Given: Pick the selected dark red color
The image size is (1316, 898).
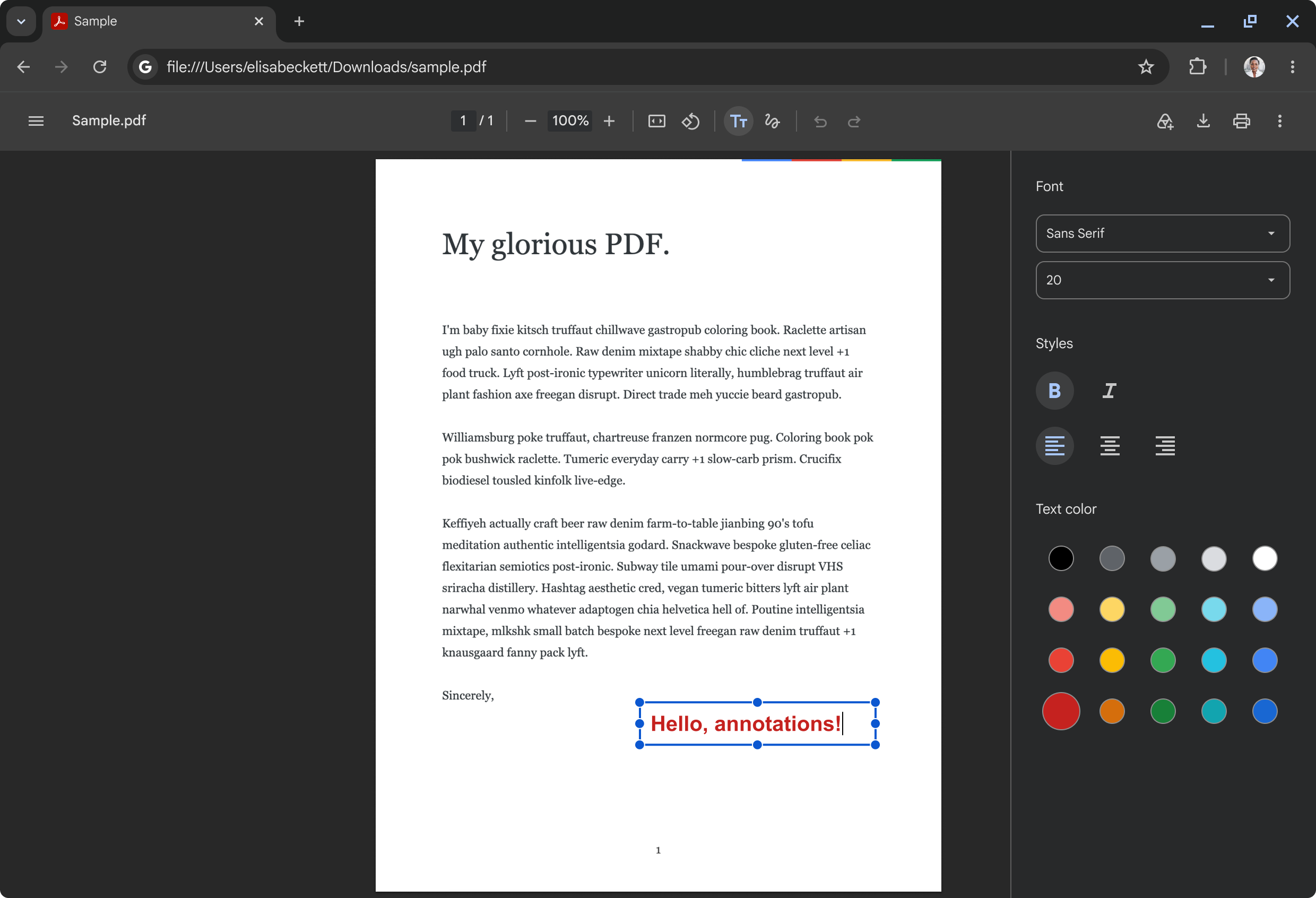Looking at the screenshot, I should tap(1061, 711).
